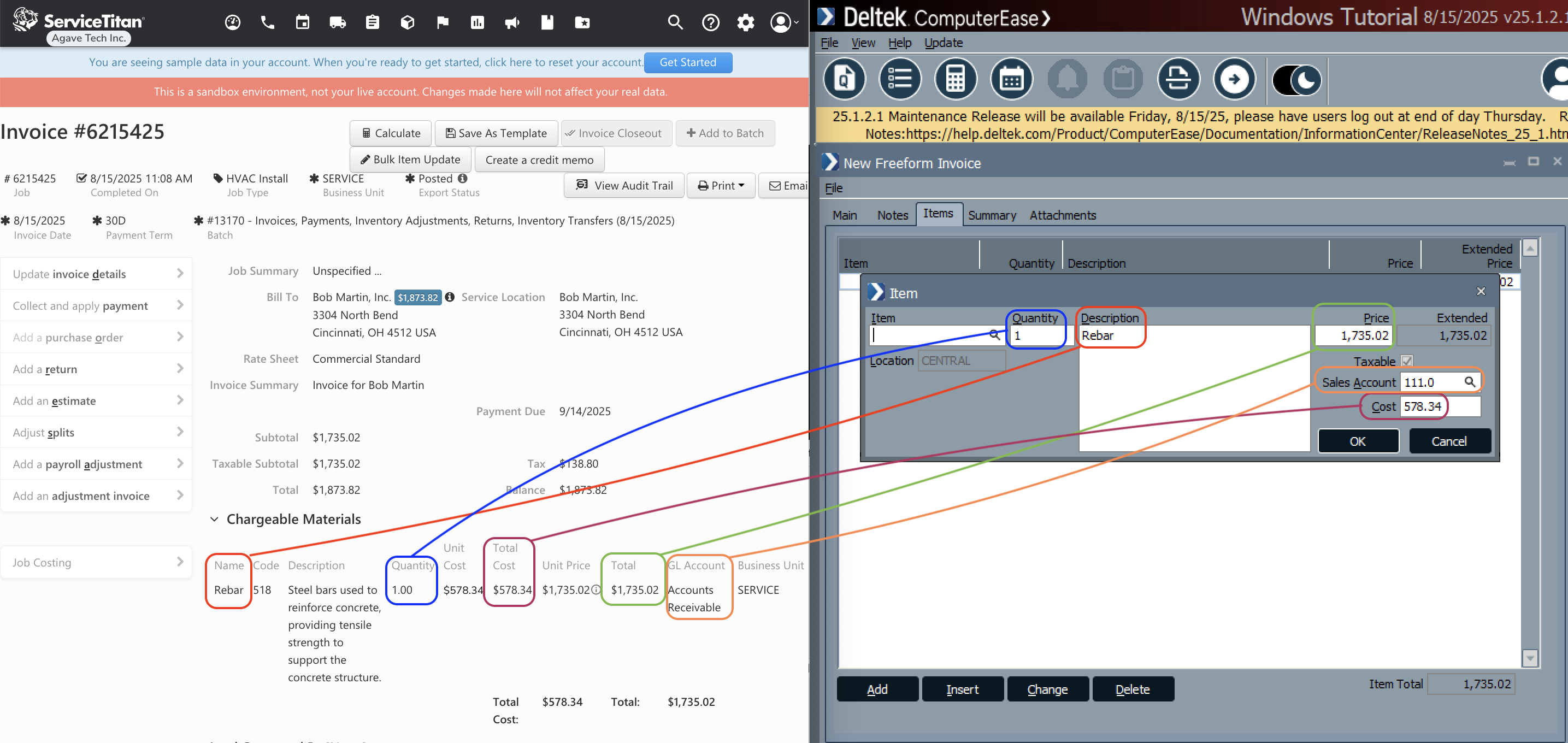Click the Deltek clipboard toolbar icon
1568x743 pixels.
point(1123,79)
